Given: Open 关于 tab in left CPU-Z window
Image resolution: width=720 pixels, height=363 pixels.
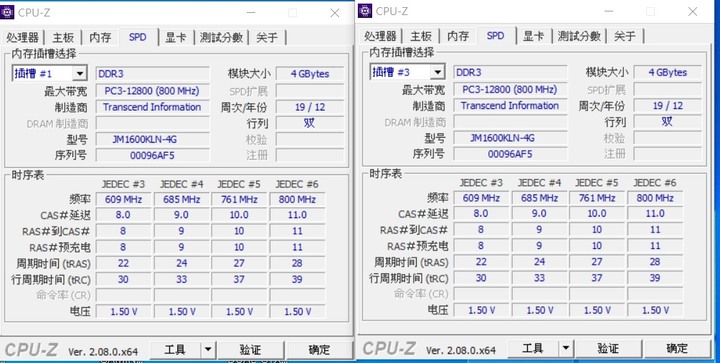Looking at the screenshot, I should pyautogui.click(x=267, y=37).
